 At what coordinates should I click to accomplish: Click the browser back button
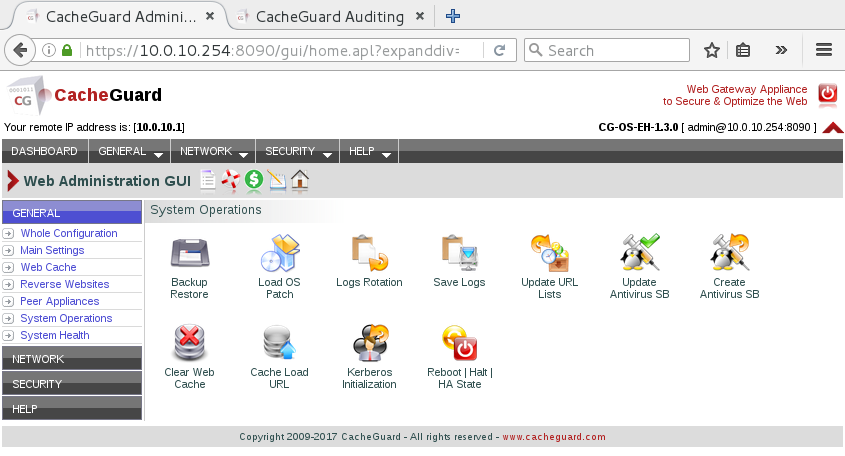click(20, 50)
